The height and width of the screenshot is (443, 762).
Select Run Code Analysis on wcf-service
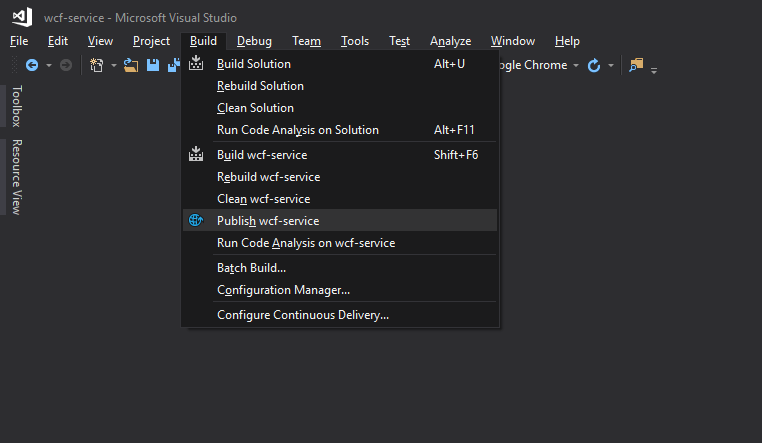[x=340, y=243]
